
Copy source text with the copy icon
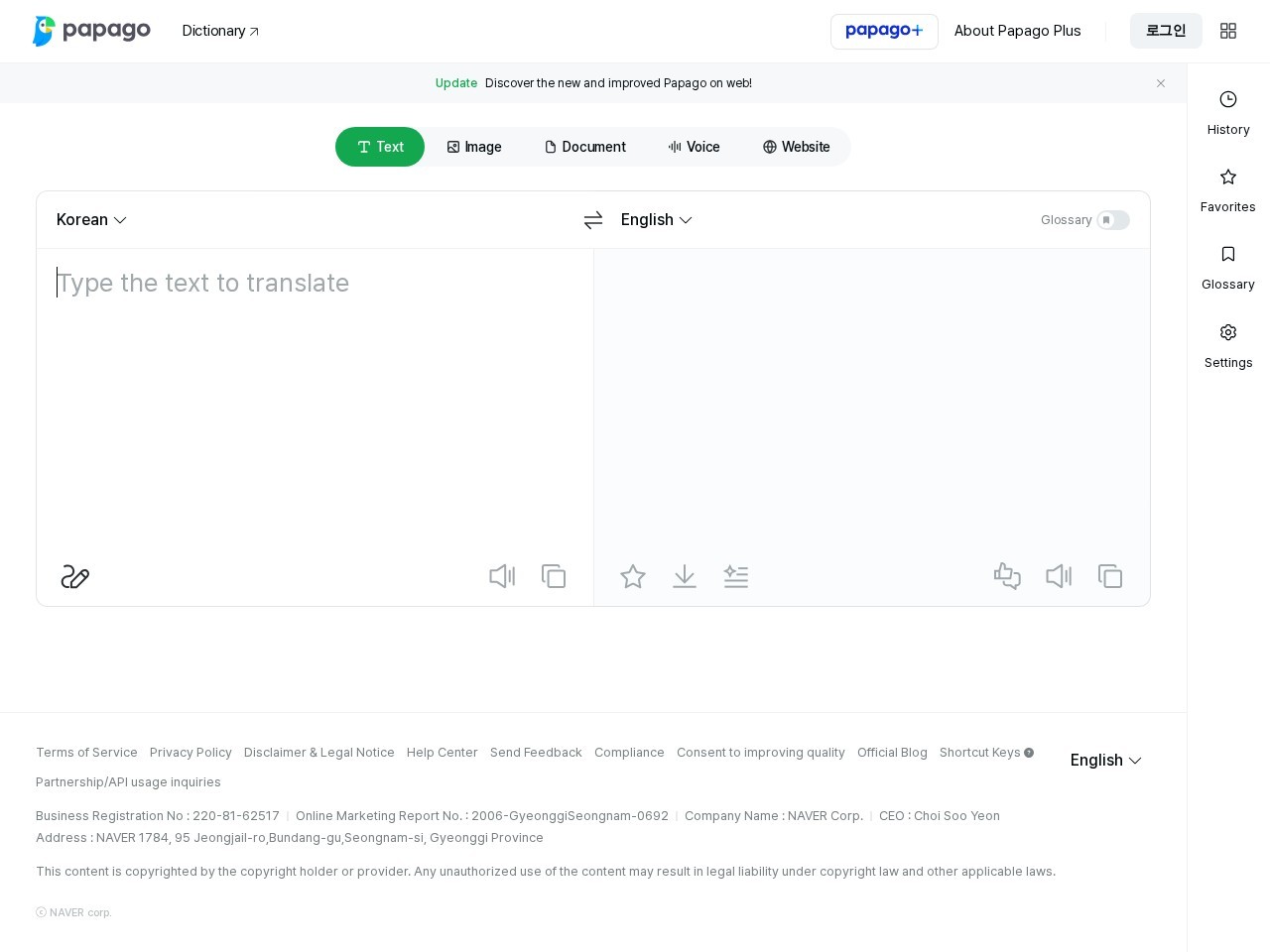(554, 576)
